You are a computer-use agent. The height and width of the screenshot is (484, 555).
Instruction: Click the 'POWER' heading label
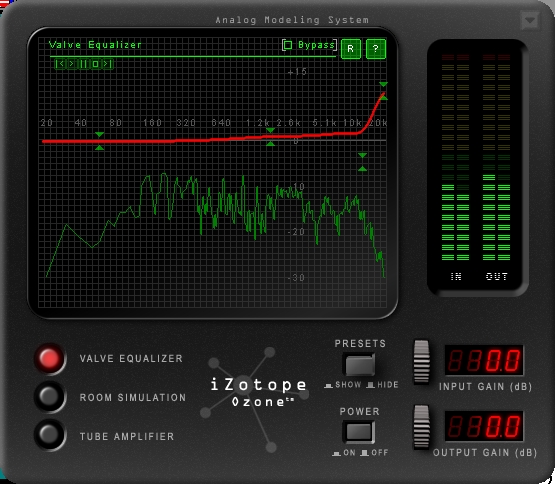359,411
